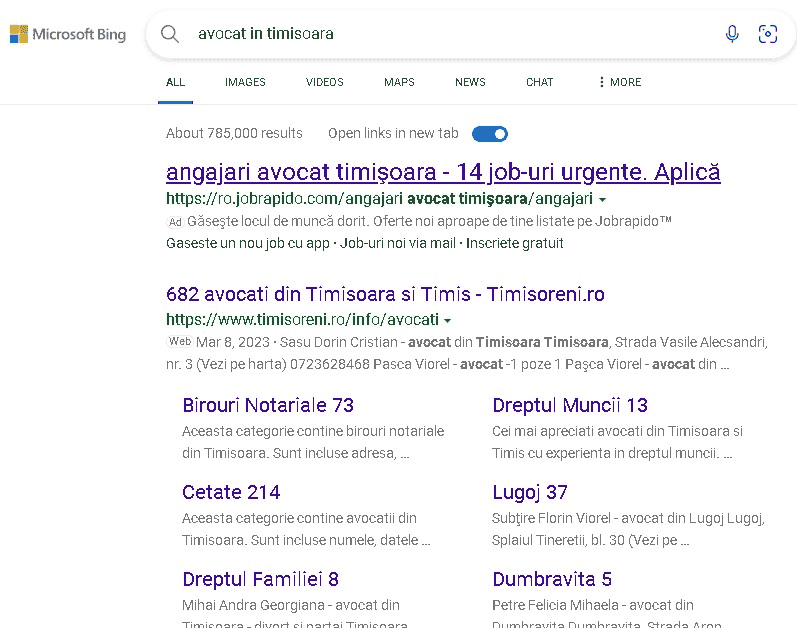797x628 pixels.
Task: Click the search box with avocat query
Action: click(x=450, y=34)
